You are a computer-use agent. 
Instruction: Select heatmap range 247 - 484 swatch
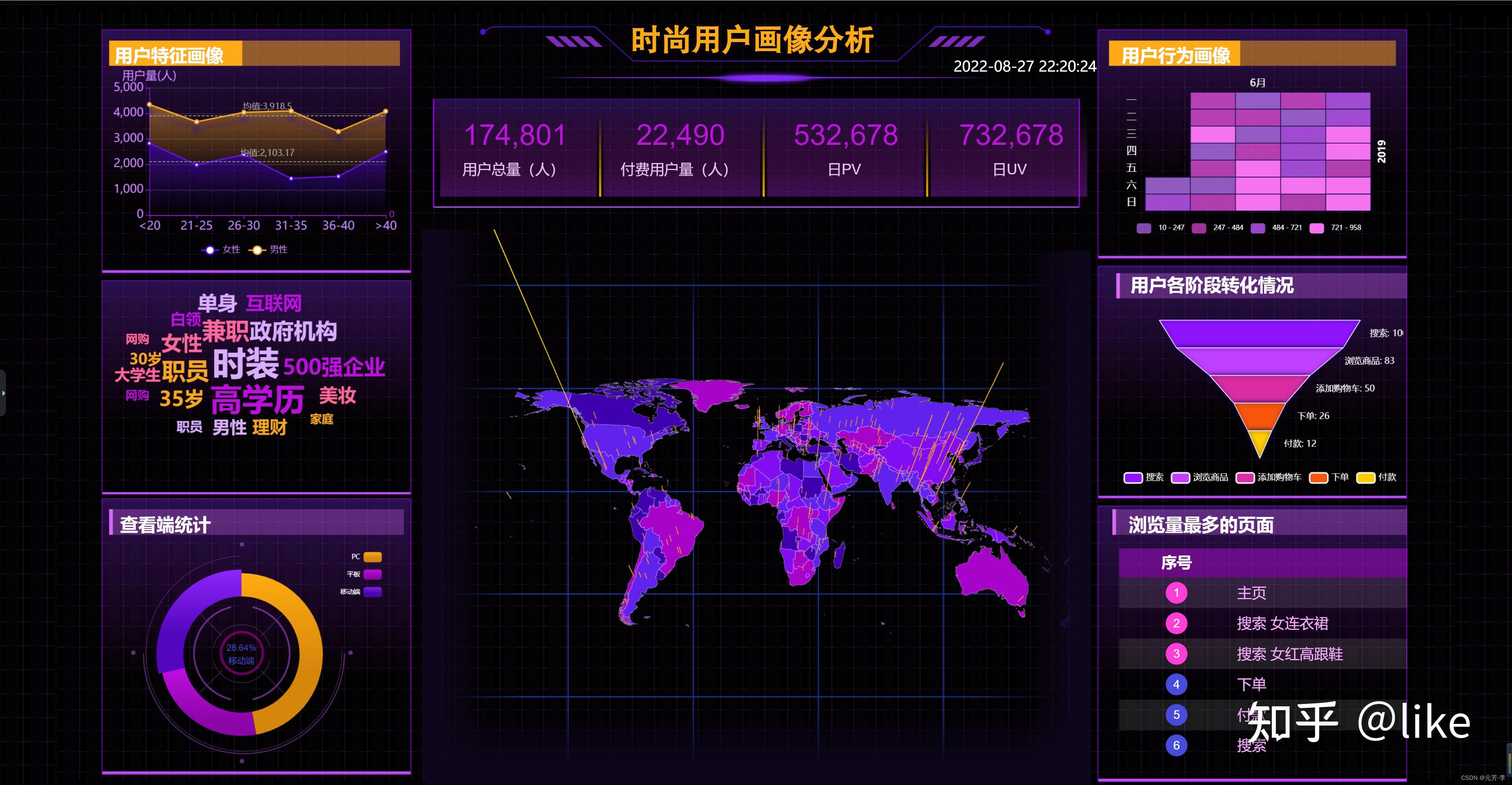(1199, 228)
